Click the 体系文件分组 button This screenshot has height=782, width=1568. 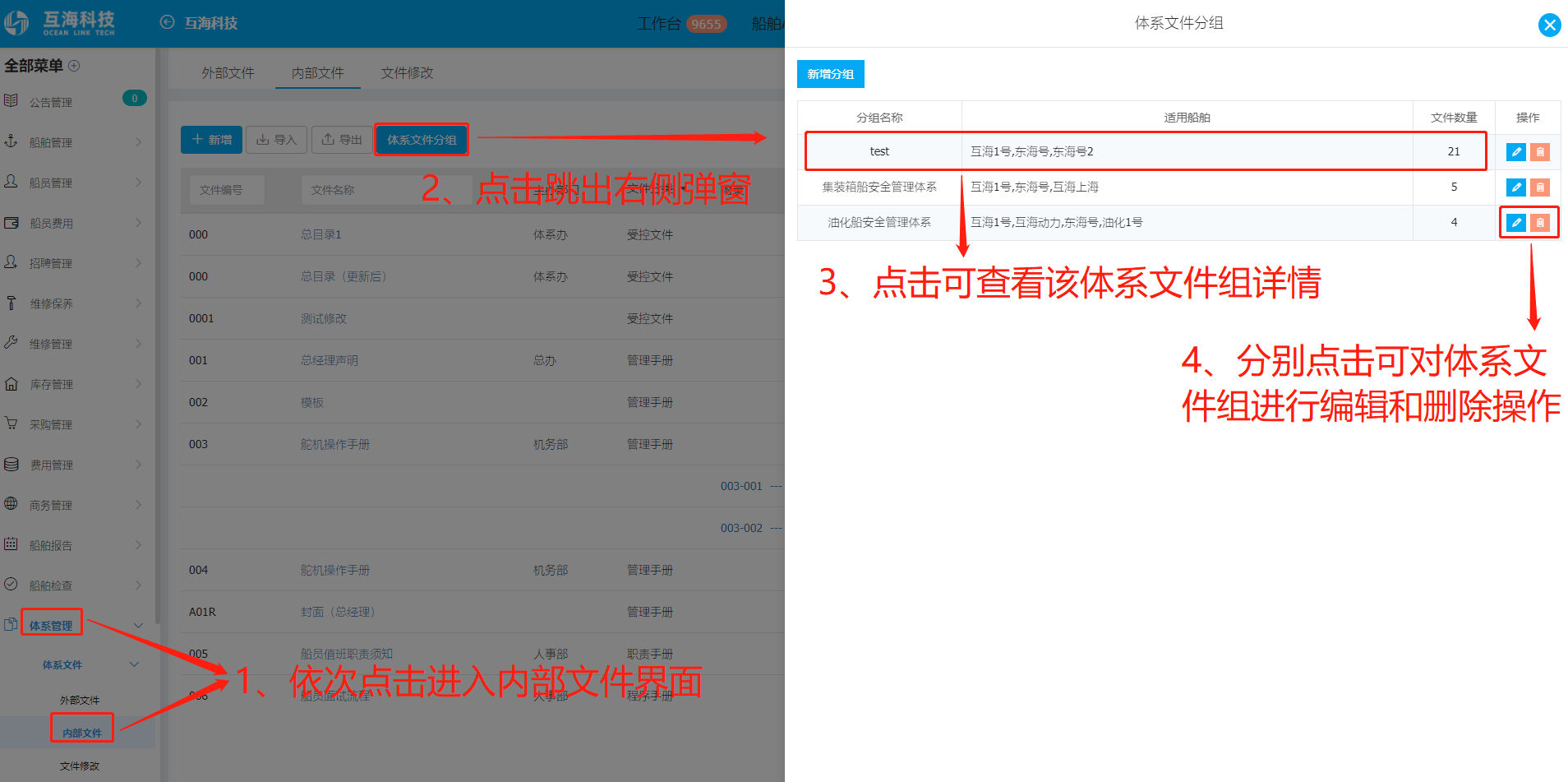(422, 140)
